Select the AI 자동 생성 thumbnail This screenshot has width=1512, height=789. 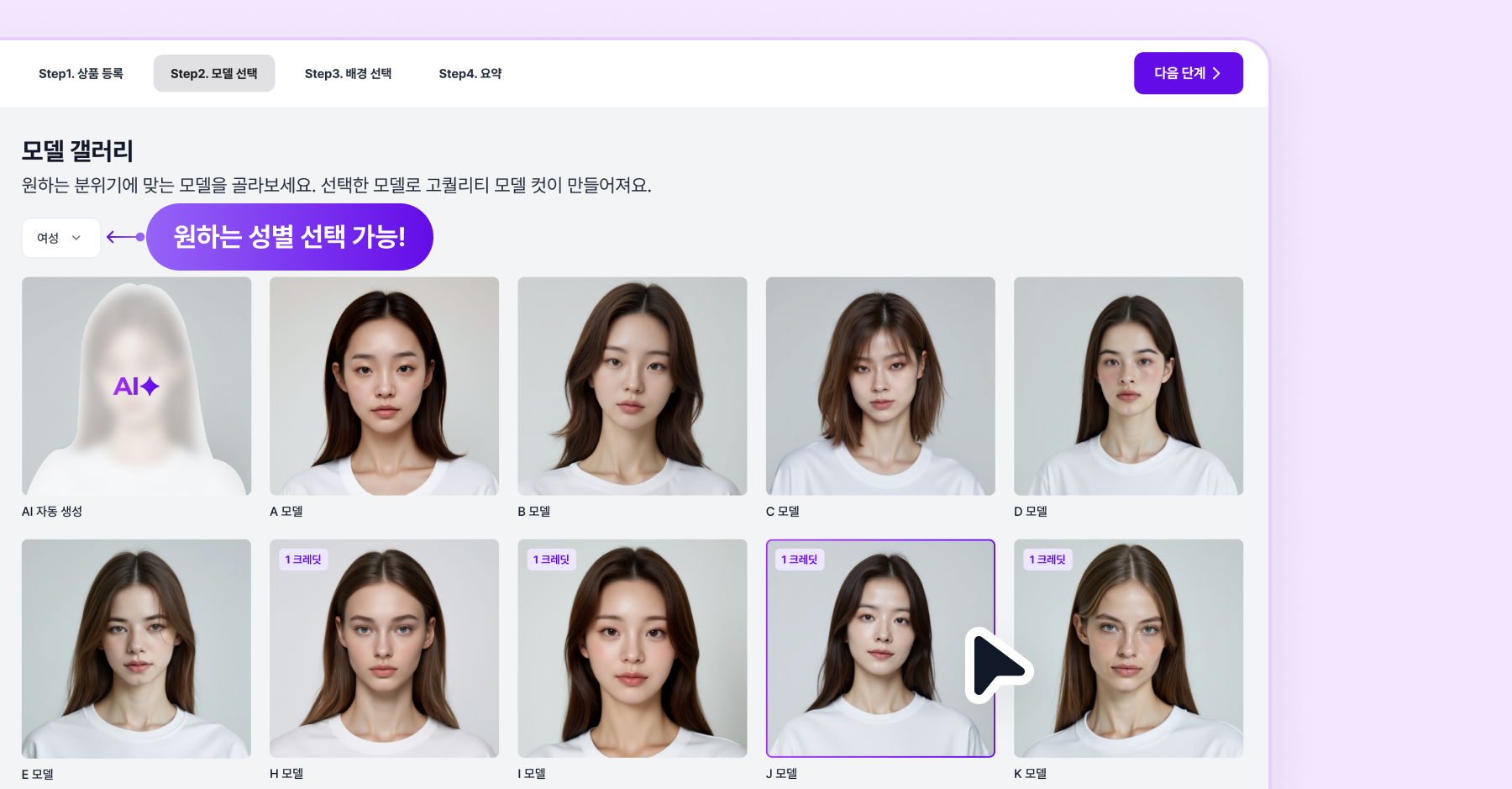tap(137, 387)
